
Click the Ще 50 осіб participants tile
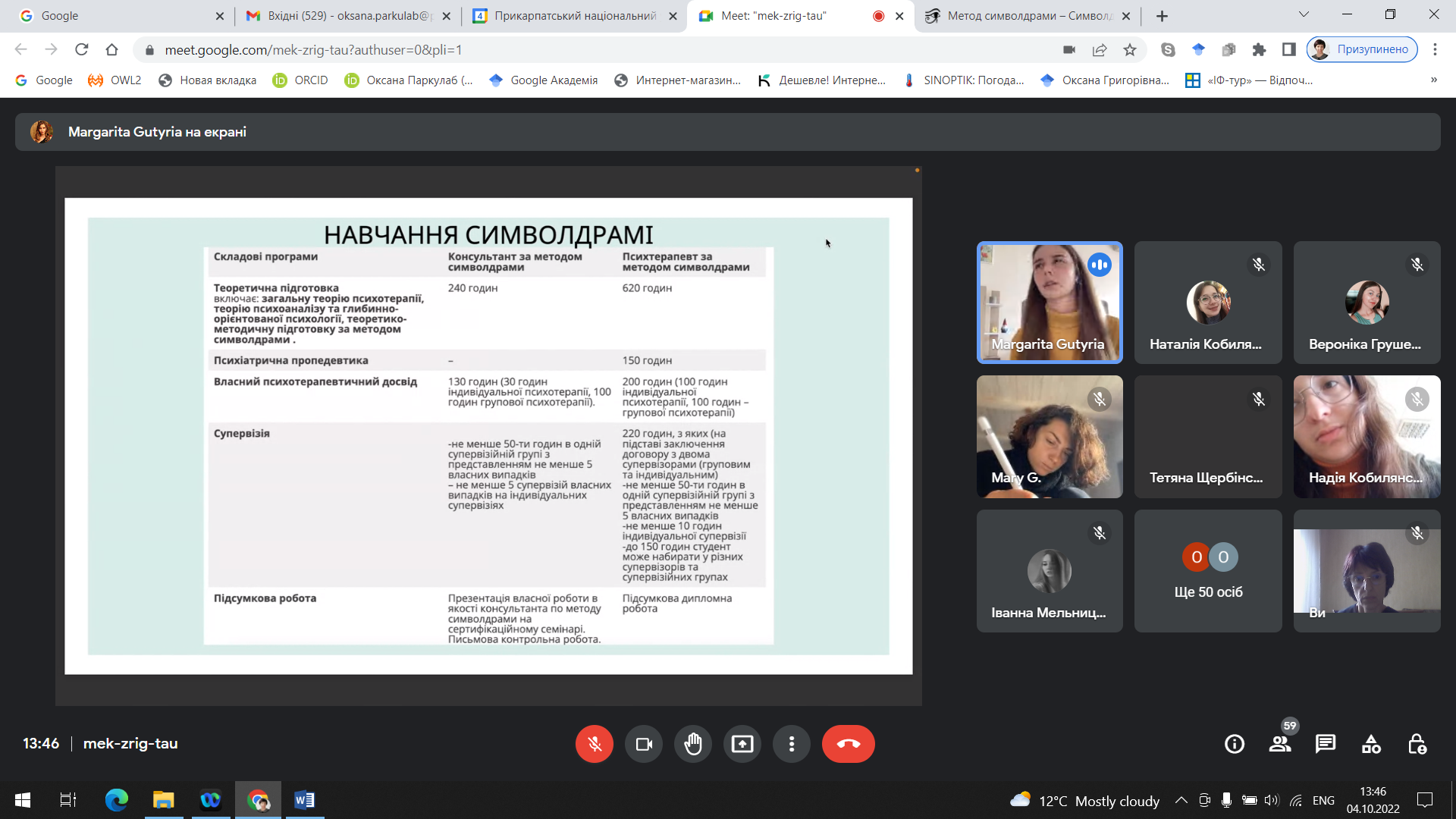[x=1208, y=571]
